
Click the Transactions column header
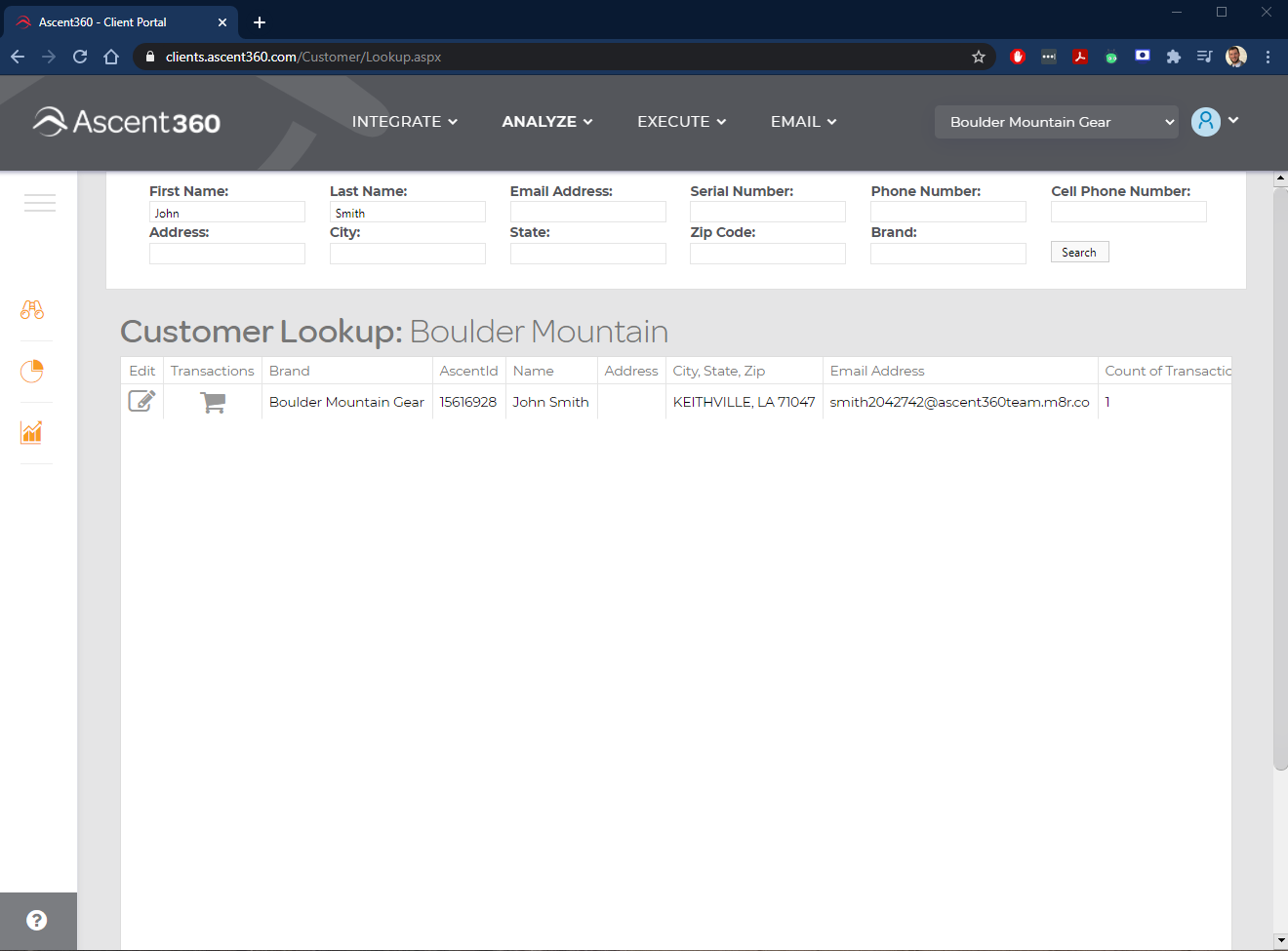click(x=212, y=371)
